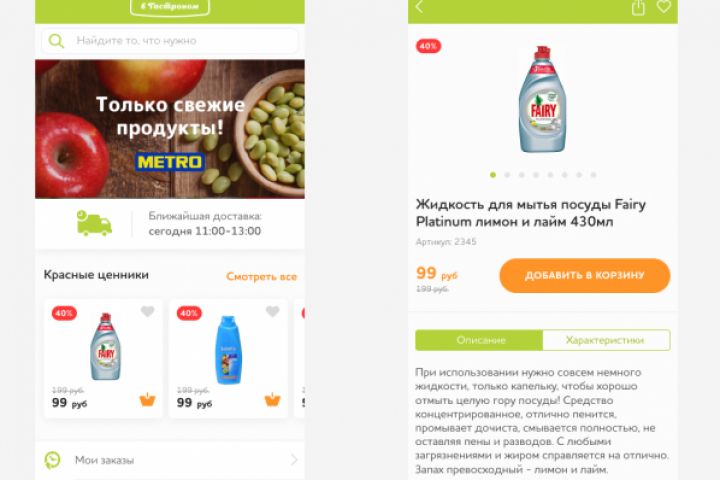Open Смотреть все link

coord(261,277)
